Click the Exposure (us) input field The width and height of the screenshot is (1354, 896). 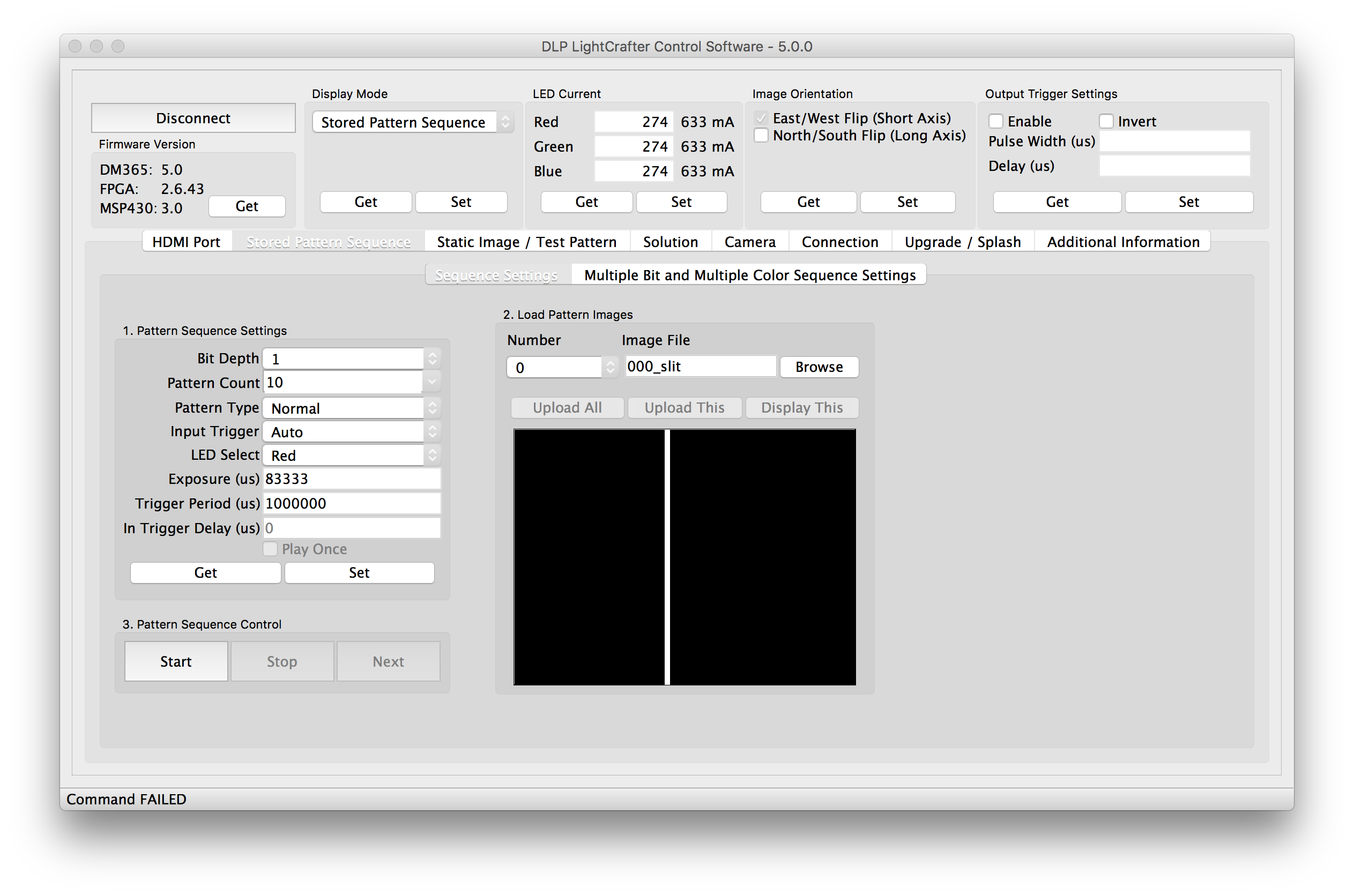click(x=351, y=479)
